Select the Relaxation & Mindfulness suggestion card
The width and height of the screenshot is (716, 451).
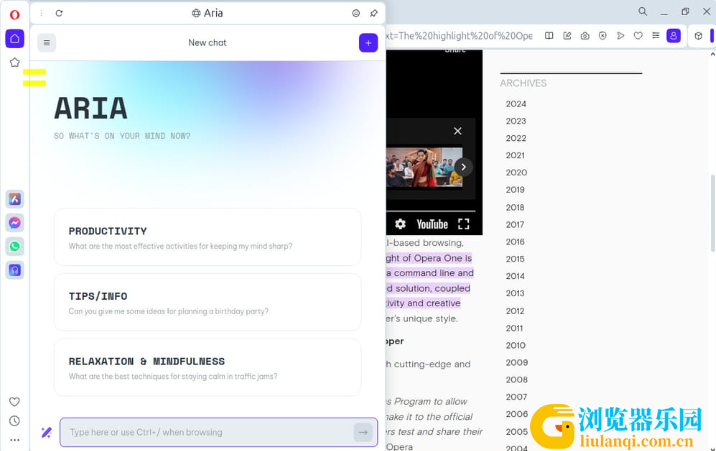pos(207,367)
